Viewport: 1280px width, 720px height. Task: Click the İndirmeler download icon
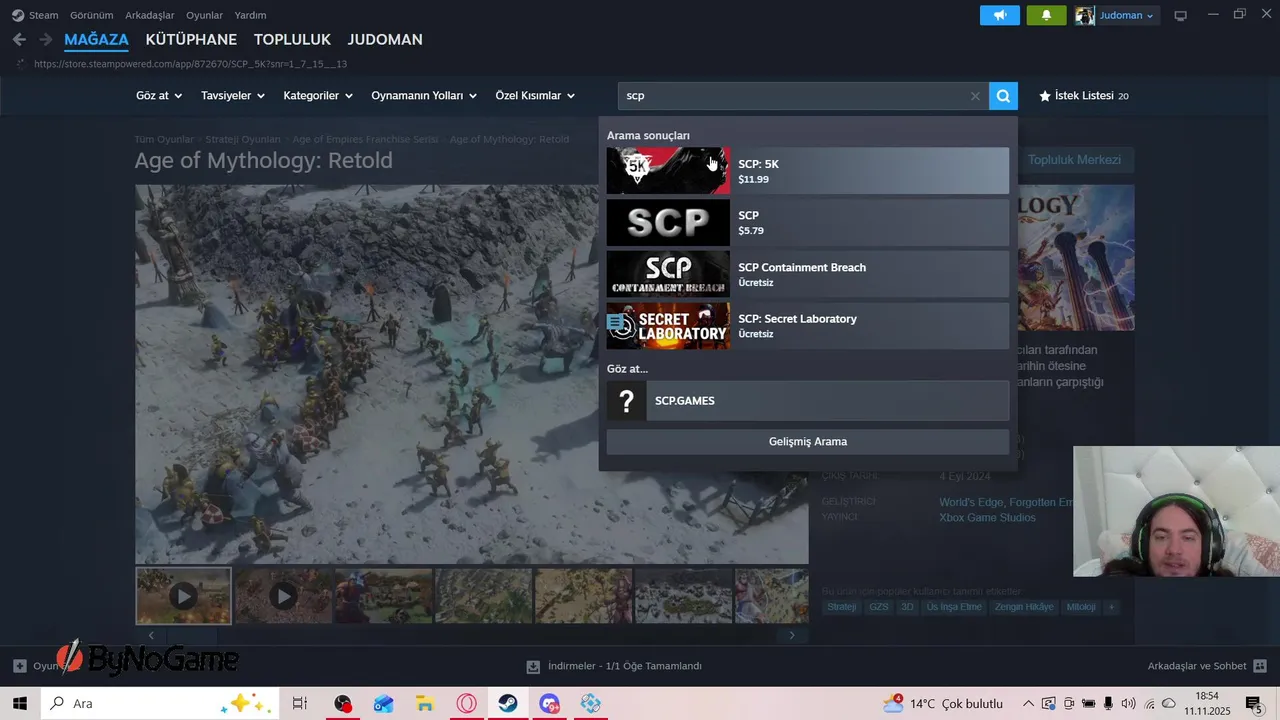pyautogui.click(x=533, y=666)
